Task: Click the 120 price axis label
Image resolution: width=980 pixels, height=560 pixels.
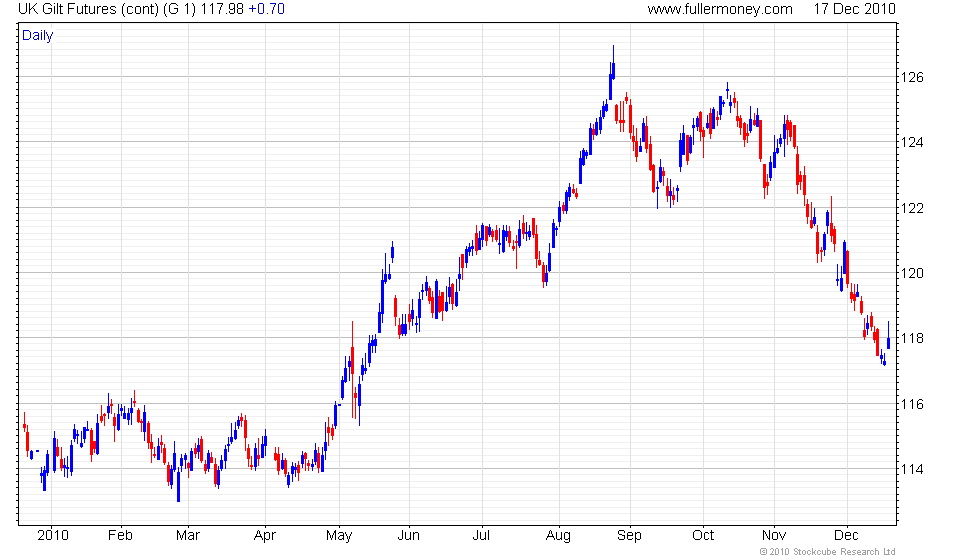Action: (x=912, y=273)
